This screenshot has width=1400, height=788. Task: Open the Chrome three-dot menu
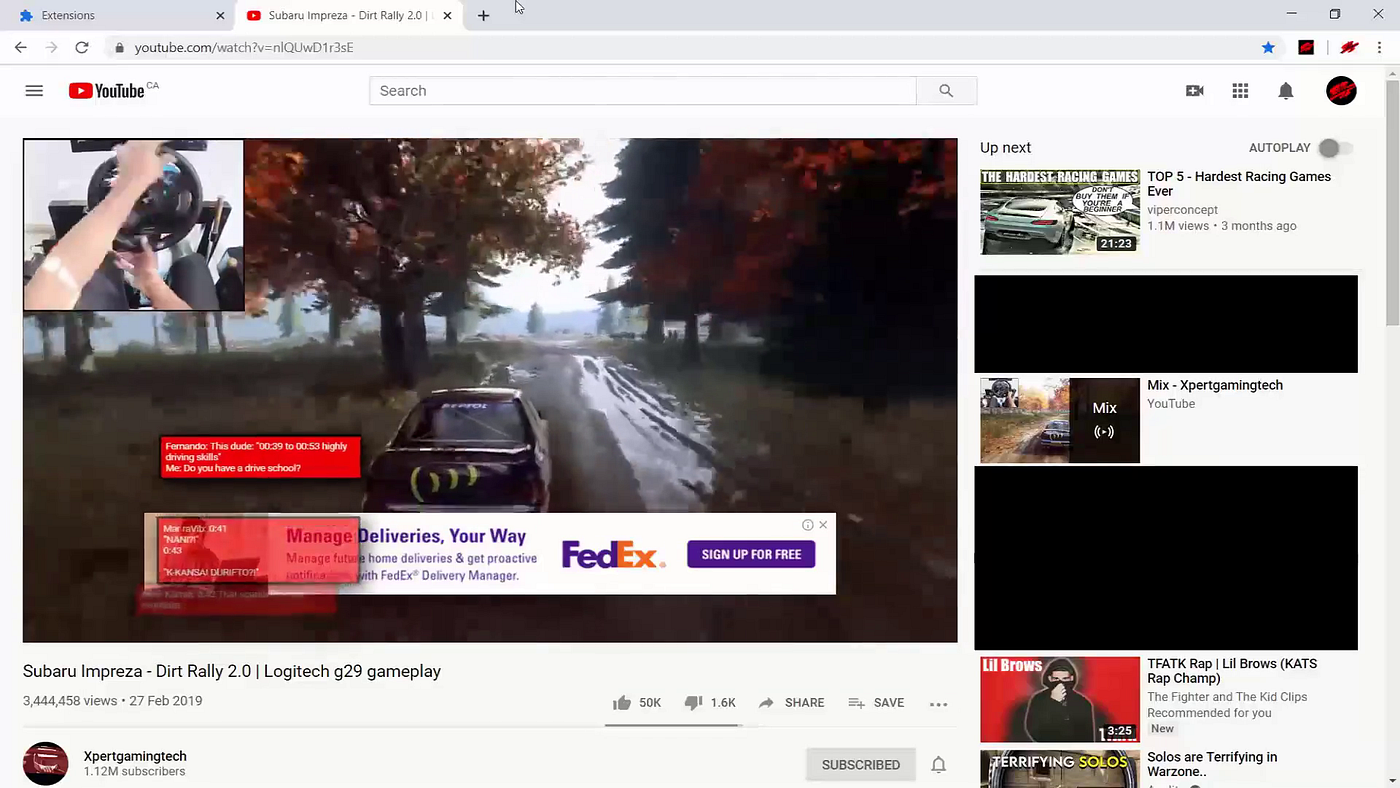click(x=1379, y=47)
